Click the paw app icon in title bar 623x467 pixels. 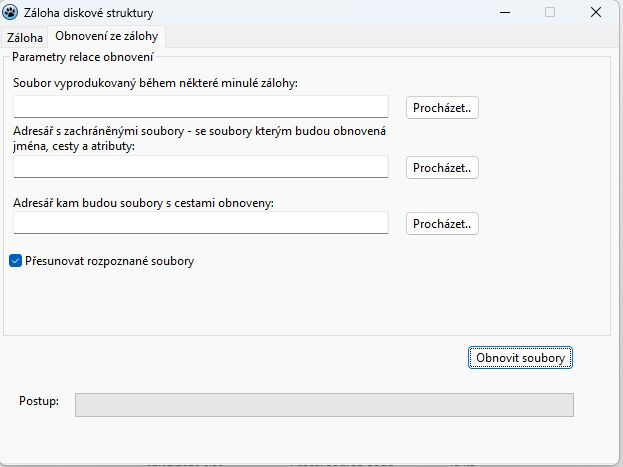coord(12,12)
